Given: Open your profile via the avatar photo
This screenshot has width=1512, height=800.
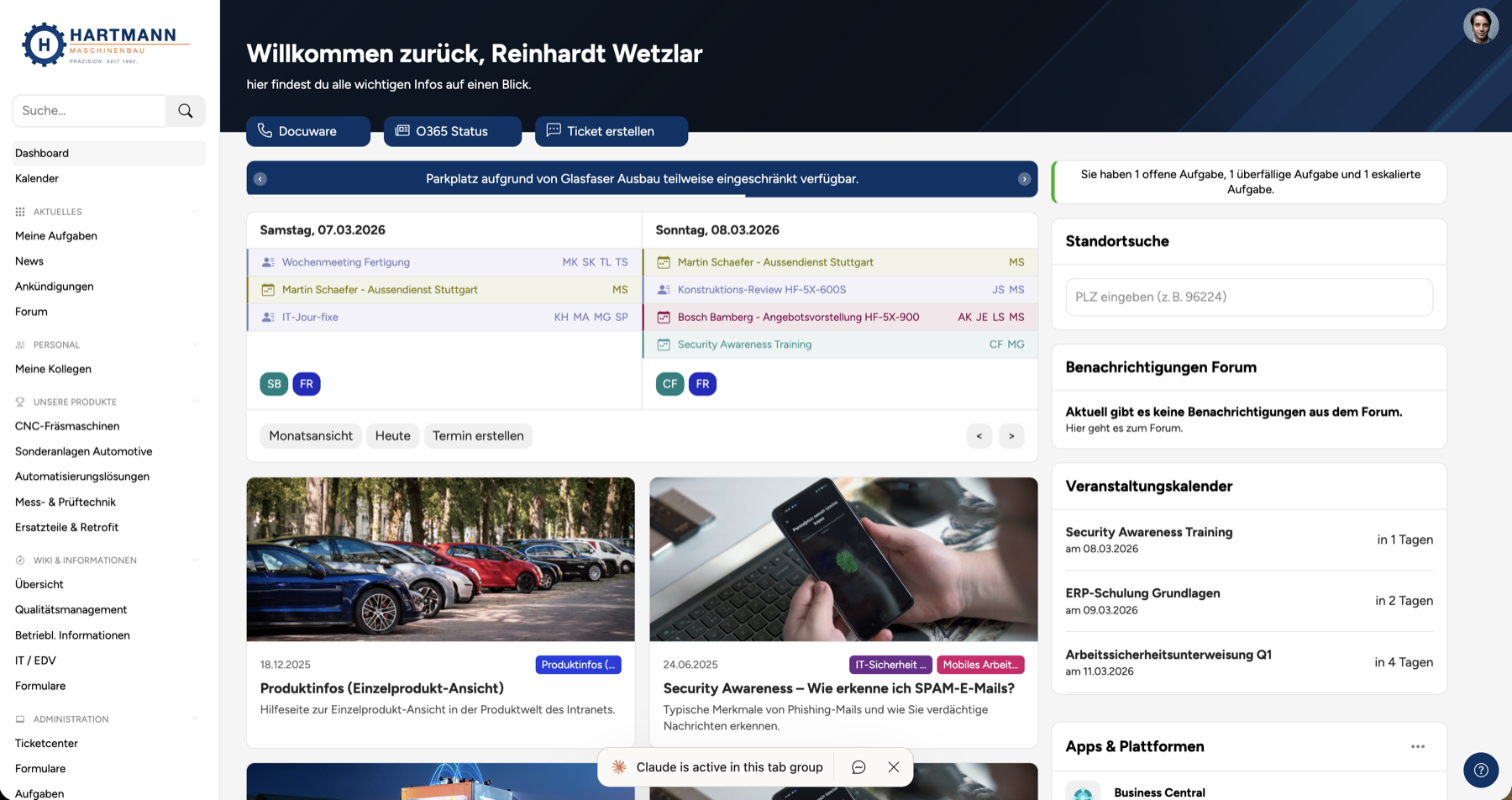Looking at the screenshot, I should pos(1482,26).
